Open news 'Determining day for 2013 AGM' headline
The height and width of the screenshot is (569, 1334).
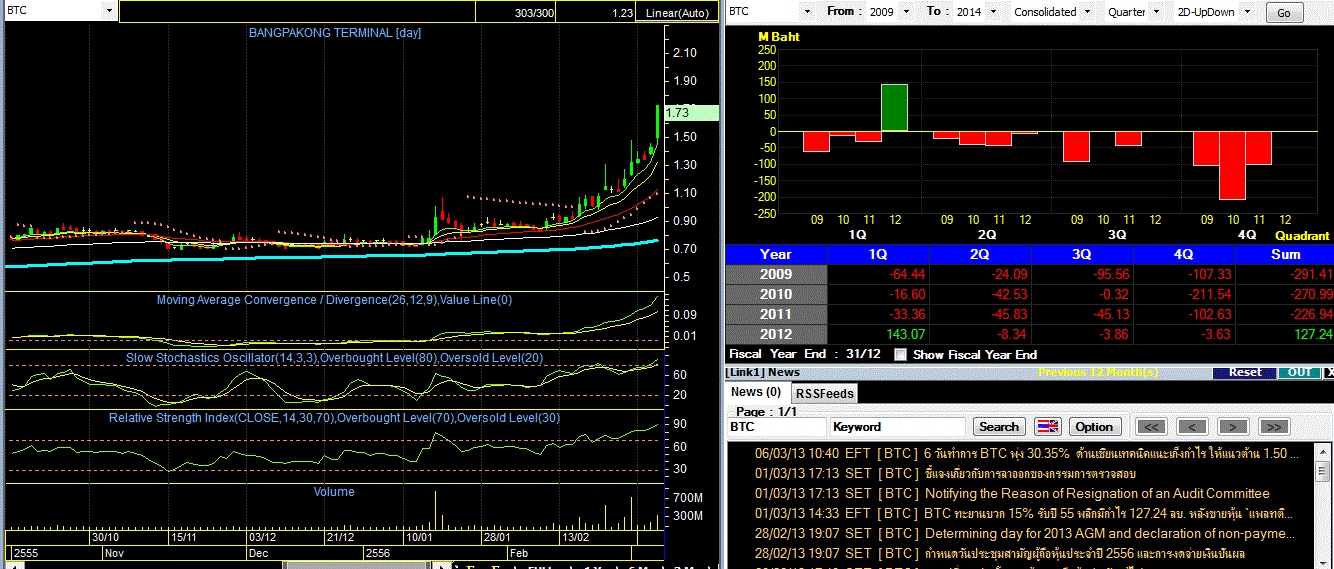pos(1109,533)
